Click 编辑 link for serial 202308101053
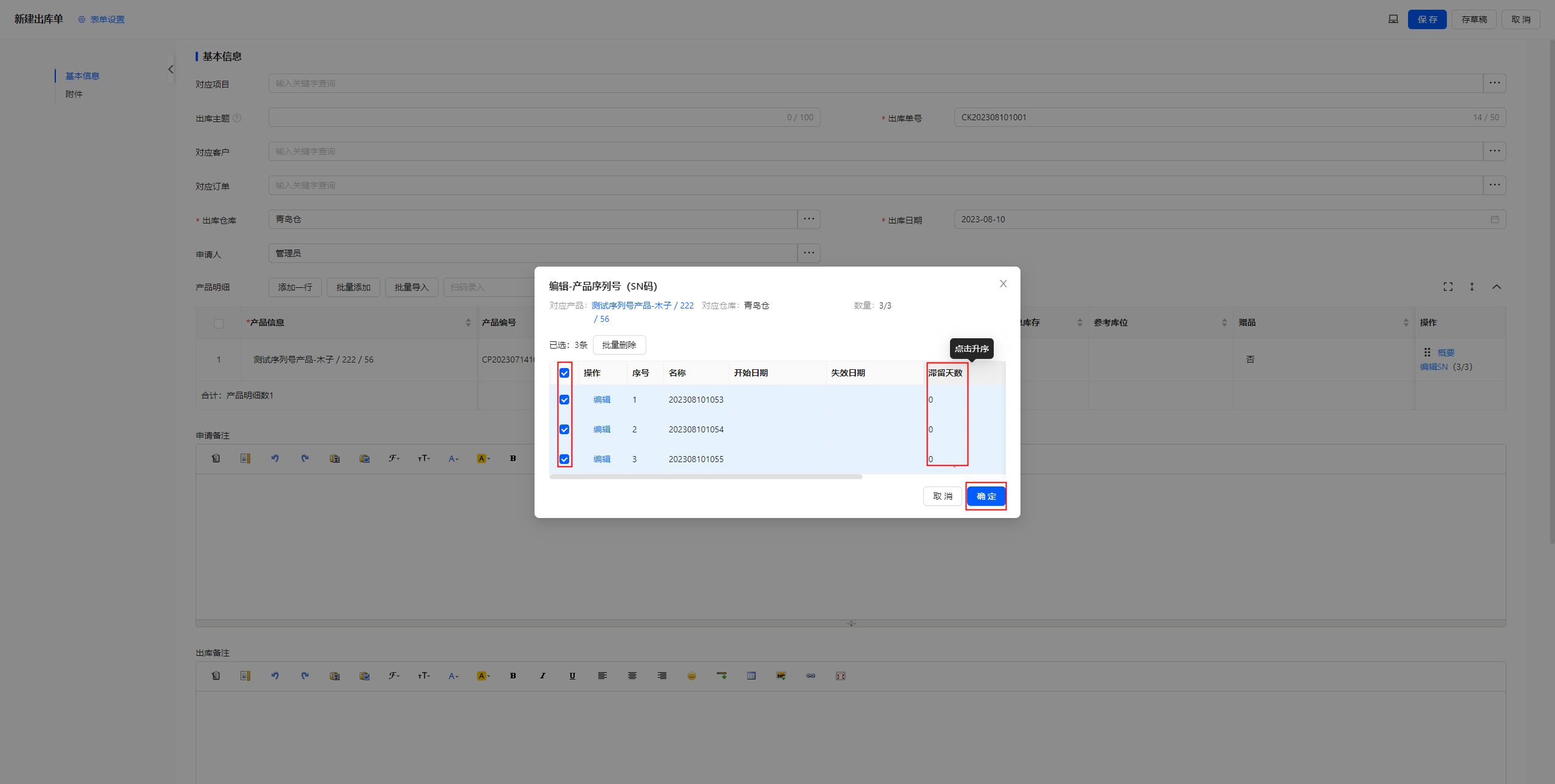Viewport: 1555px width, 784px height. click(x=602, y=400)
